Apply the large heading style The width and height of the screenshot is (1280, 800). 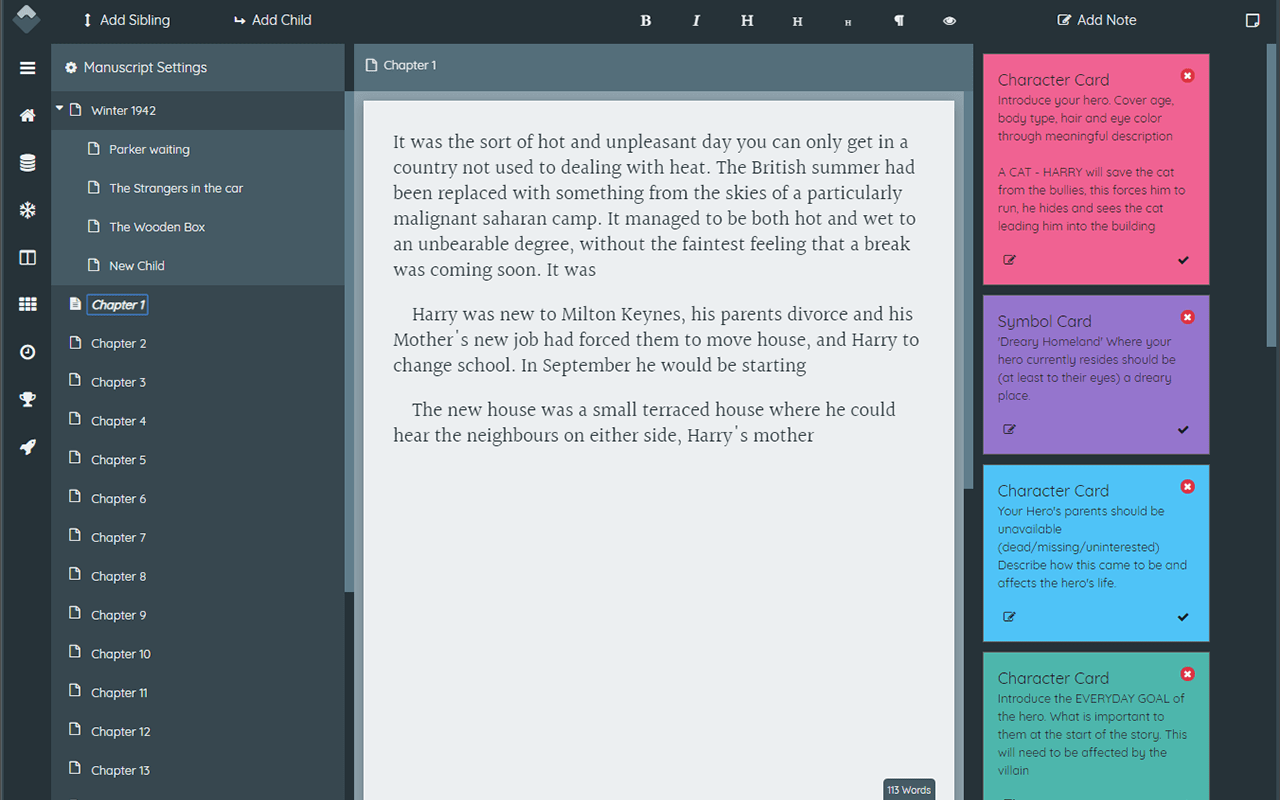pyautogui.click(x=746, y=20)
